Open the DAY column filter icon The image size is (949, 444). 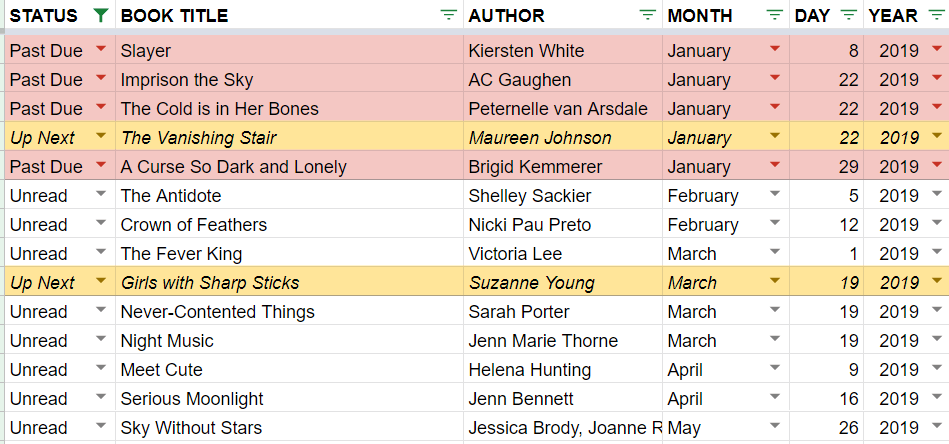(850, 16)
